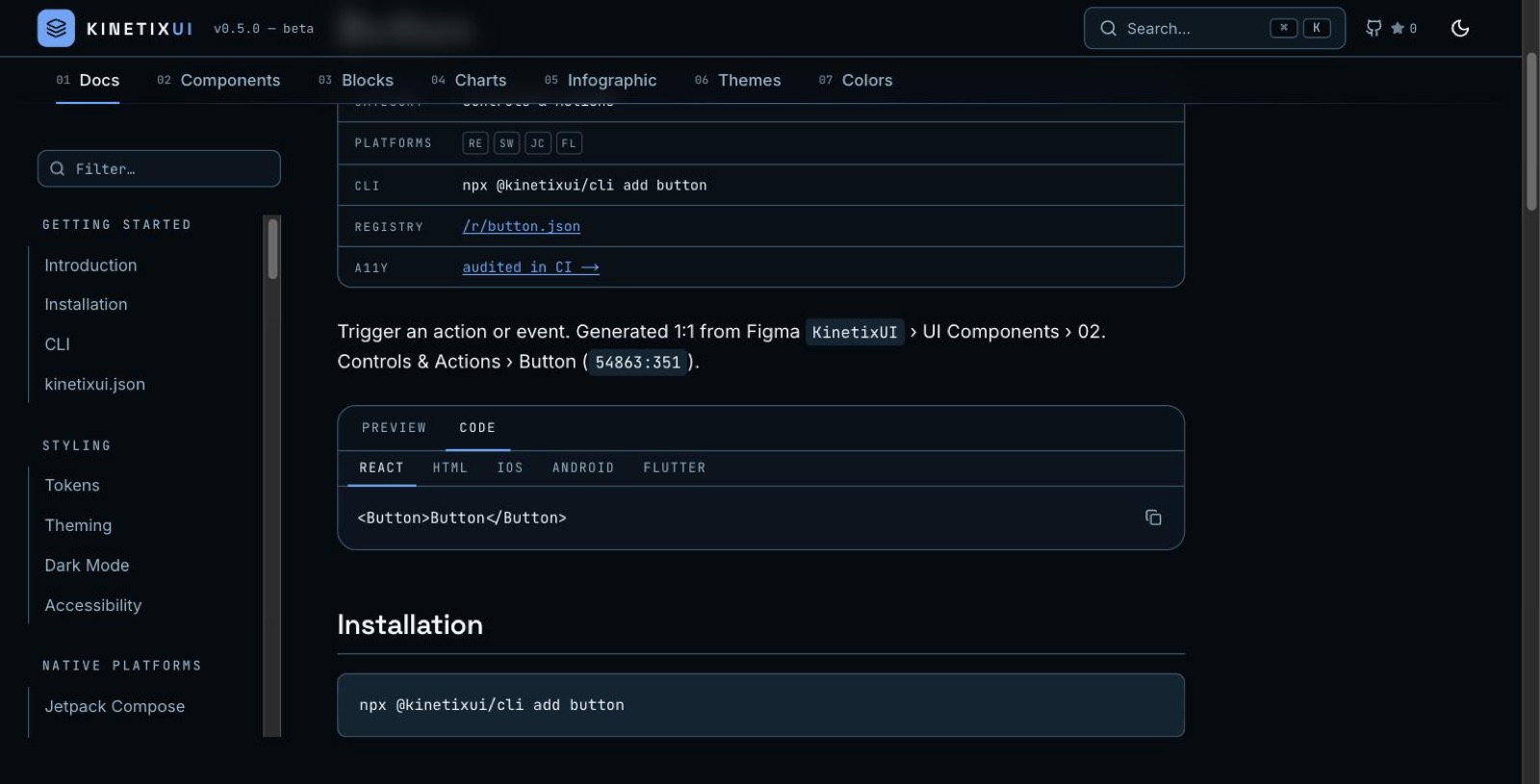Open the Blocks navigation tab
Image resolution: width=1540 pixels, height=784 pixels.
coord(356,80)
